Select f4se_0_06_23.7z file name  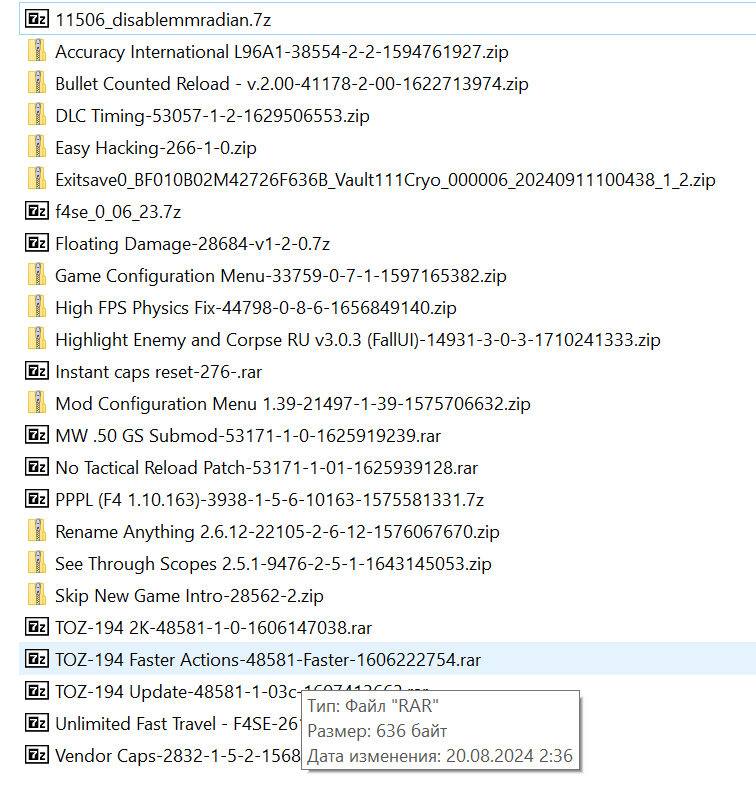coord(118,212)
